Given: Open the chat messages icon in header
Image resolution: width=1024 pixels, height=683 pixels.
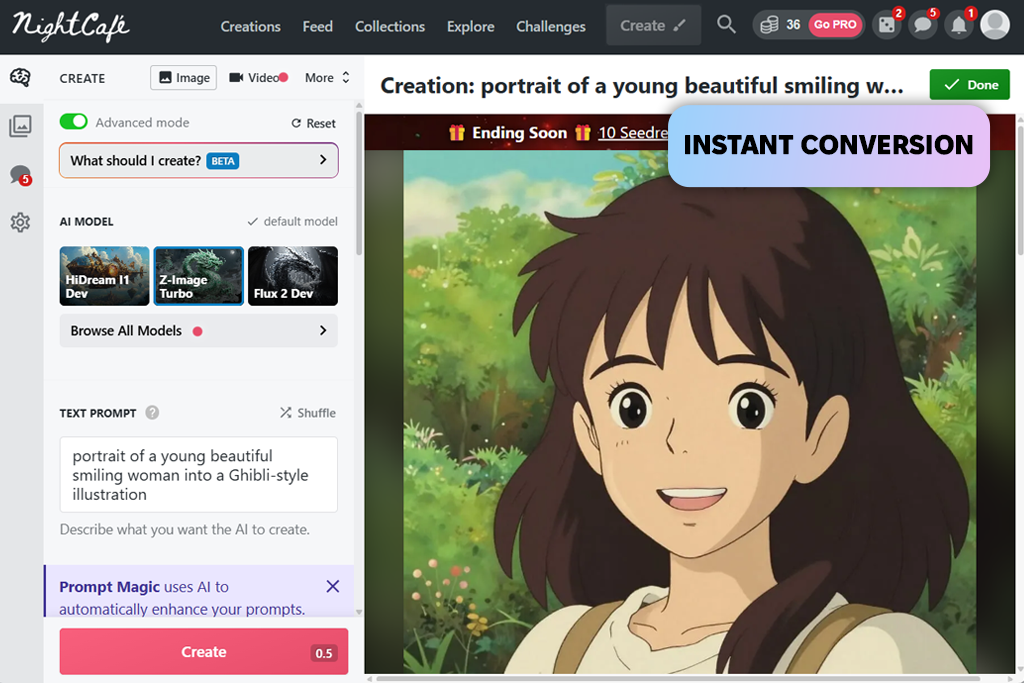Looking at the screenshot, I should (923, 25).
